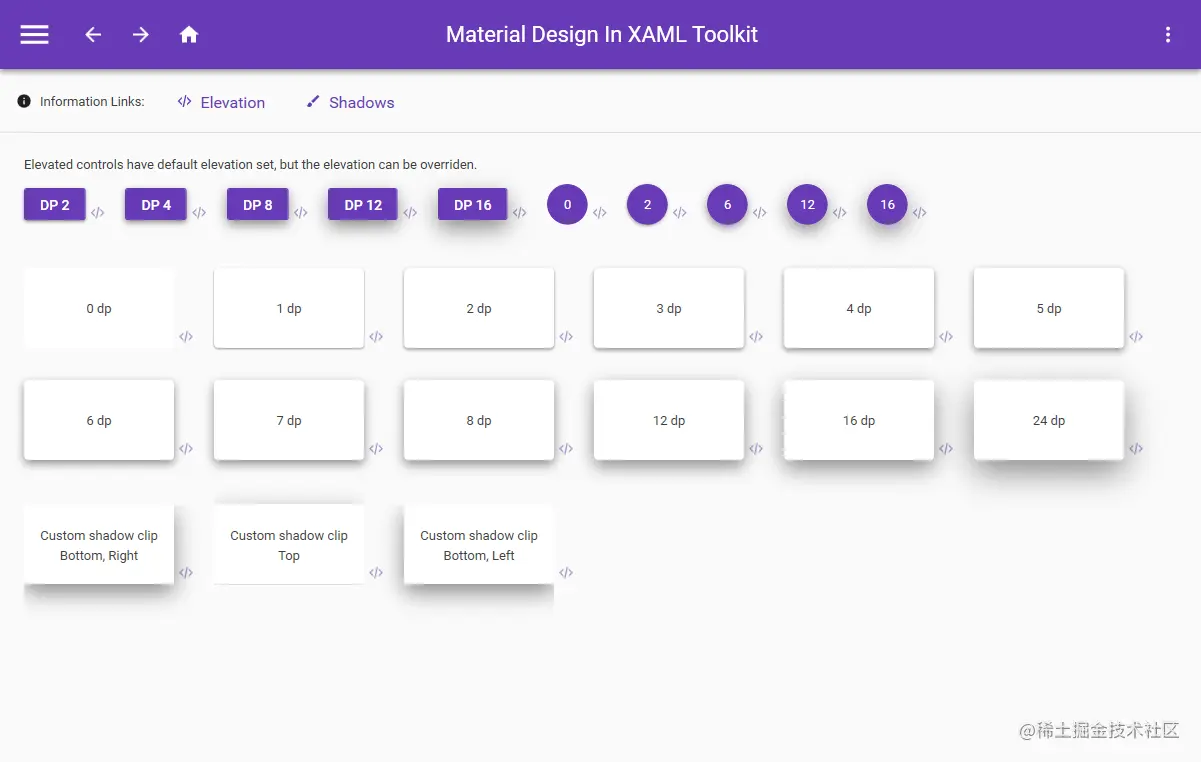Select the 5 dp card
Image resolution: width=1201 pixels, height=762 pixels.
(1049, 308)
